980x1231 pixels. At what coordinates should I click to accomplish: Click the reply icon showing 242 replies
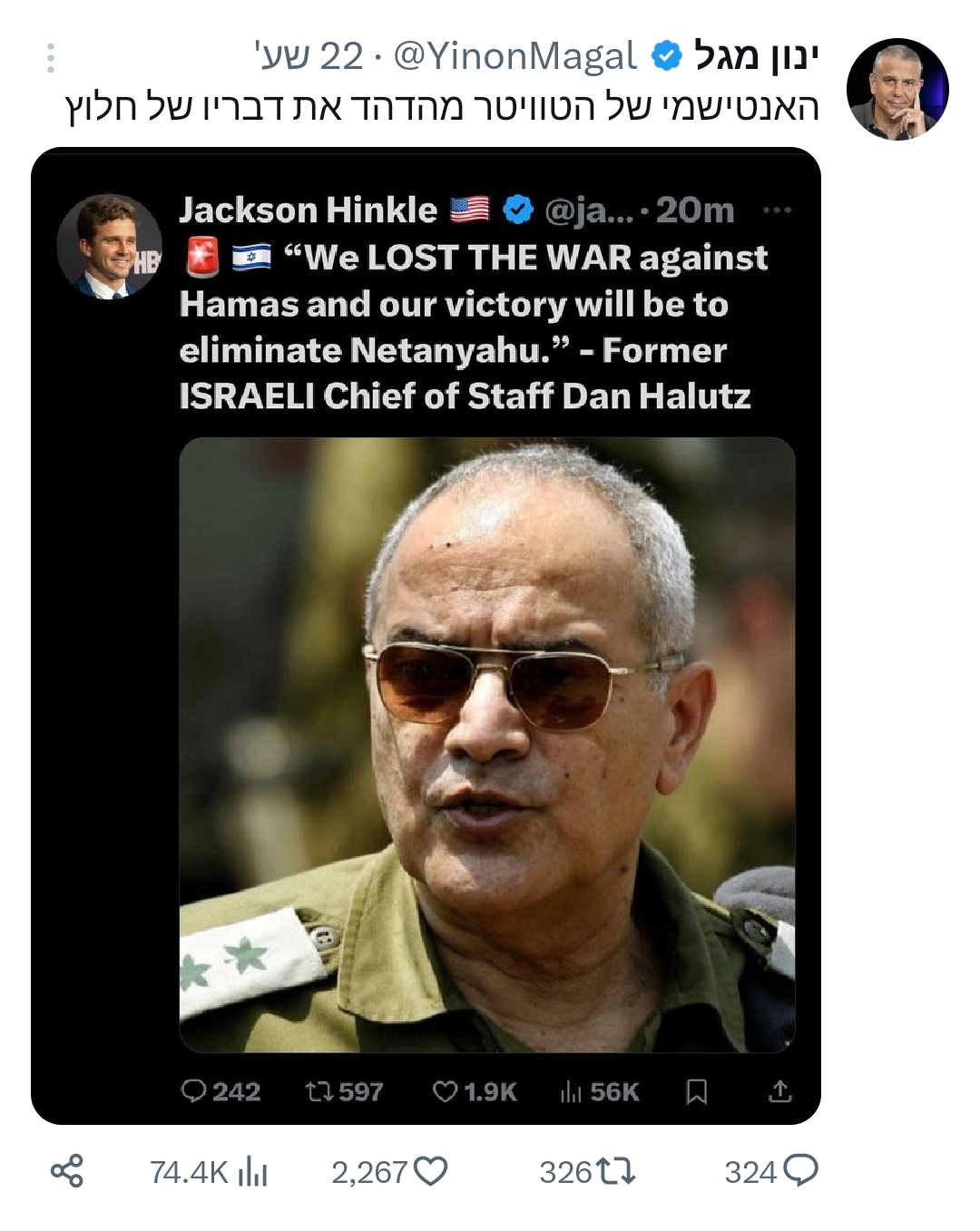tap(194, 1090)
